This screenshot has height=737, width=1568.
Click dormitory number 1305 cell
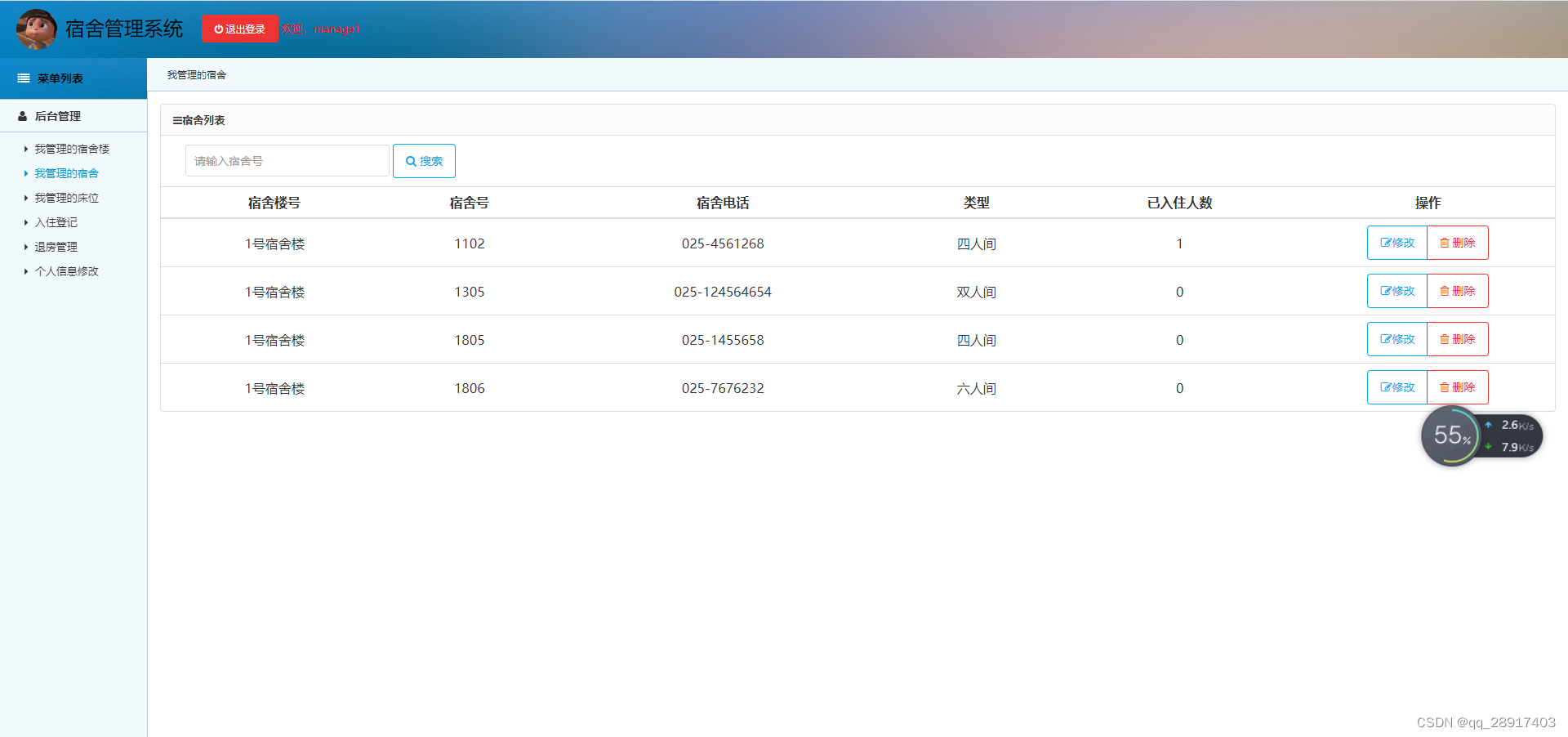coord(470,292)
